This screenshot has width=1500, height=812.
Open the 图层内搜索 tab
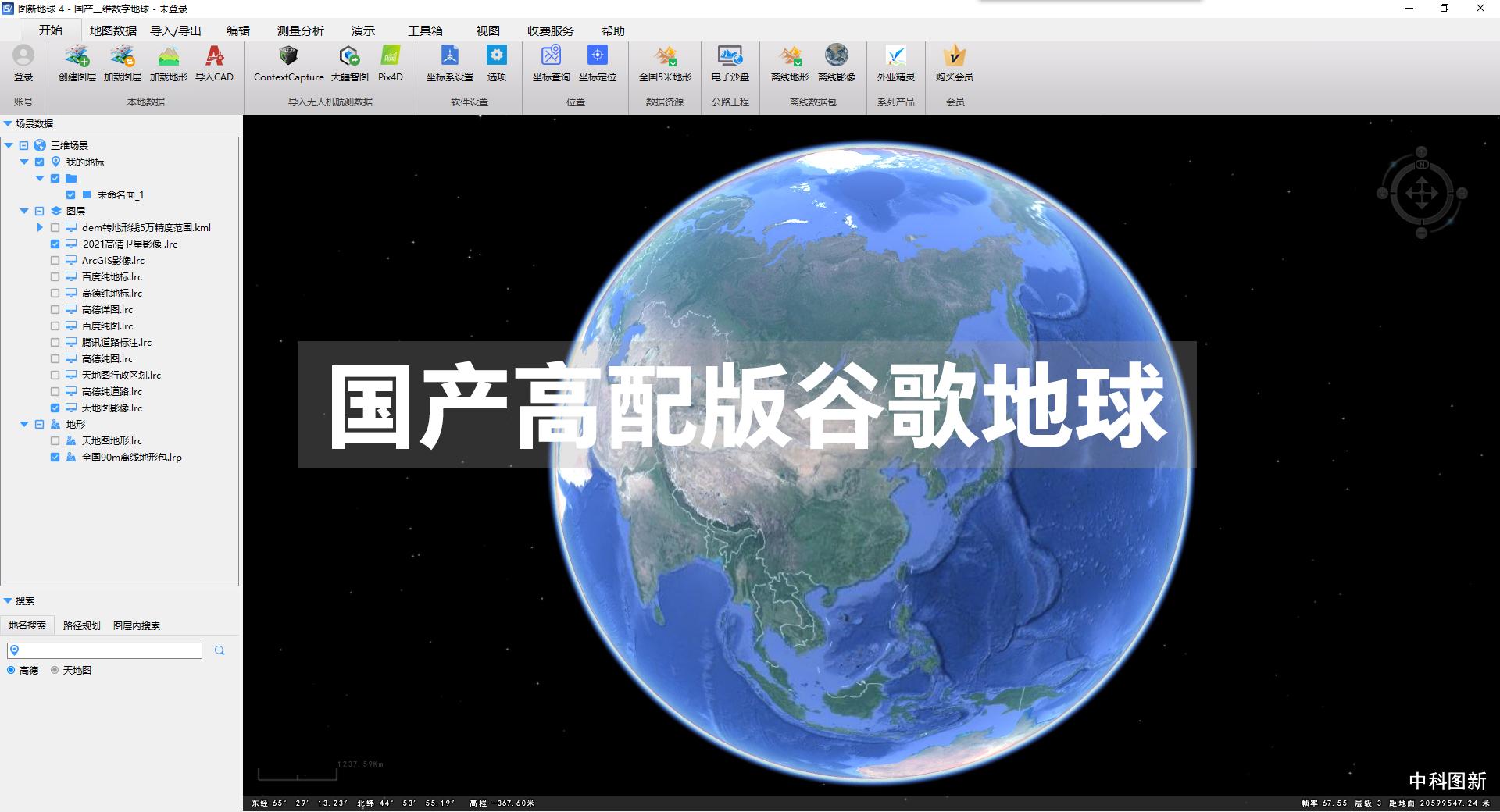pyautogui.click(x=137, y=625)
